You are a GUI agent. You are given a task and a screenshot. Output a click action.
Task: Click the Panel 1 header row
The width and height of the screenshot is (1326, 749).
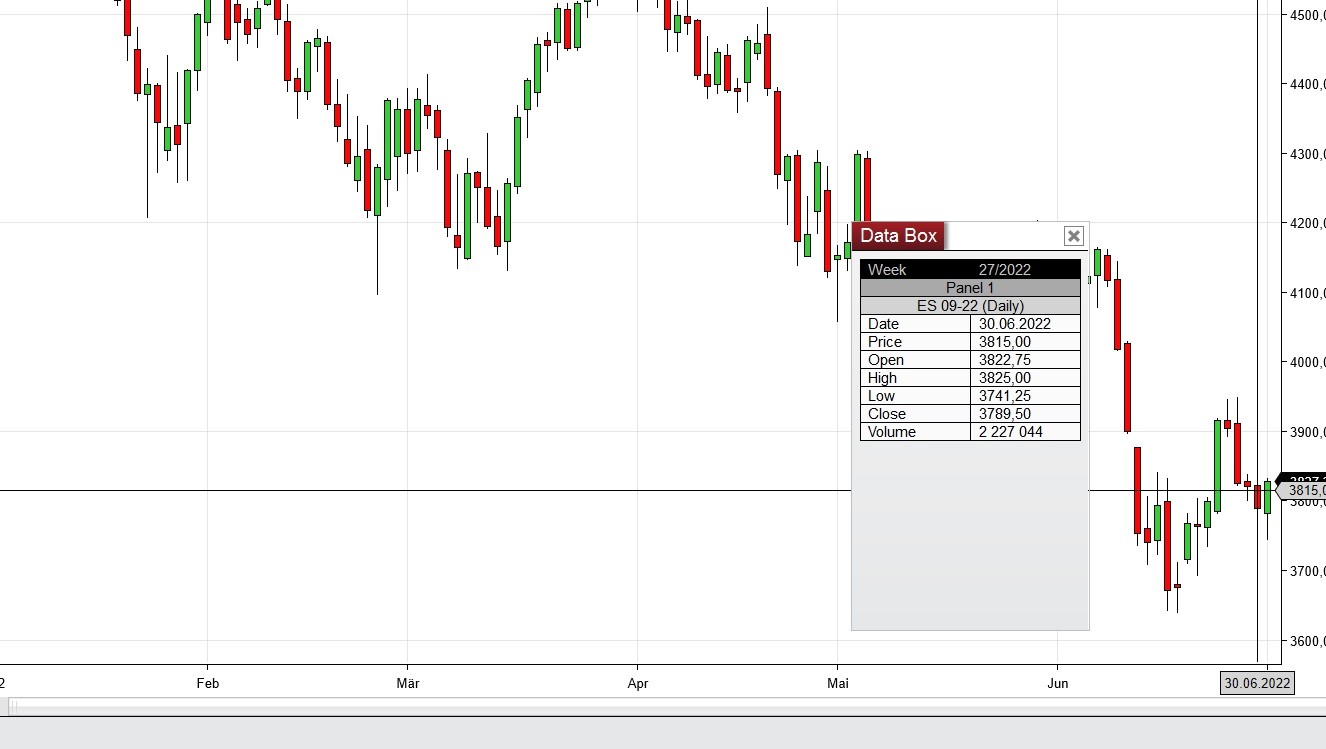pos(970,288)
